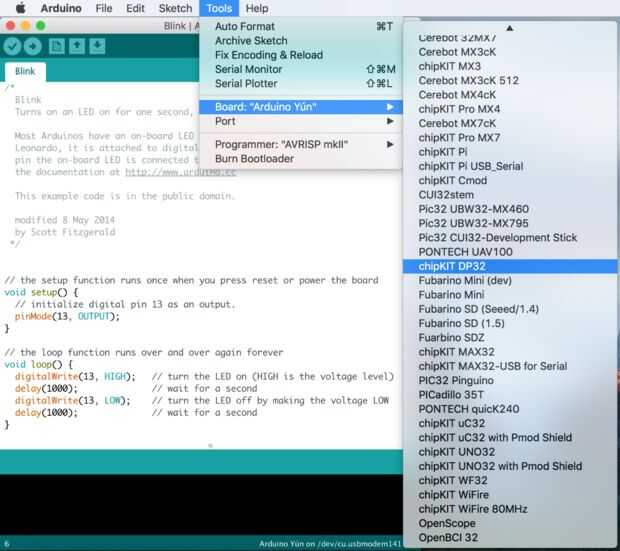Select CUI32stem board

[510, 195]
